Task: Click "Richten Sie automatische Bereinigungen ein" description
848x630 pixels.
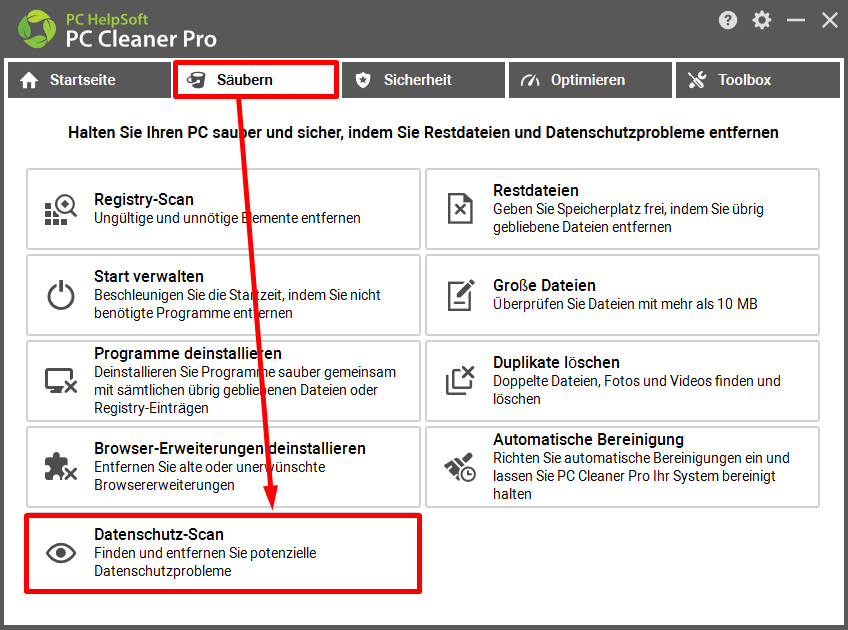Action: click(641, 476)
